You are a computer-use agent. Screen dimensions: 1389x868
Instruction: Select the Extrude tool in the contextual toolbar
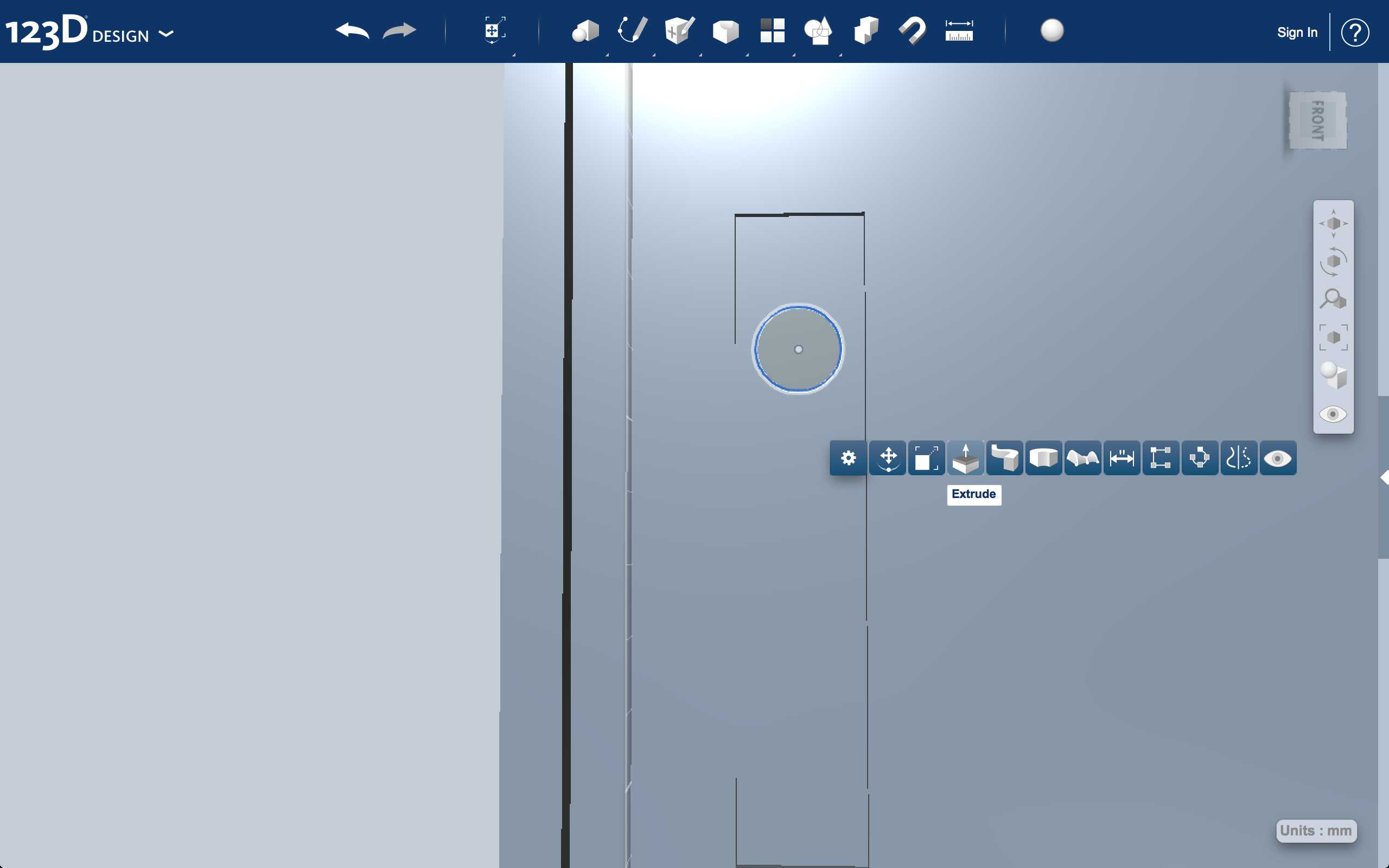pos(966,457)
